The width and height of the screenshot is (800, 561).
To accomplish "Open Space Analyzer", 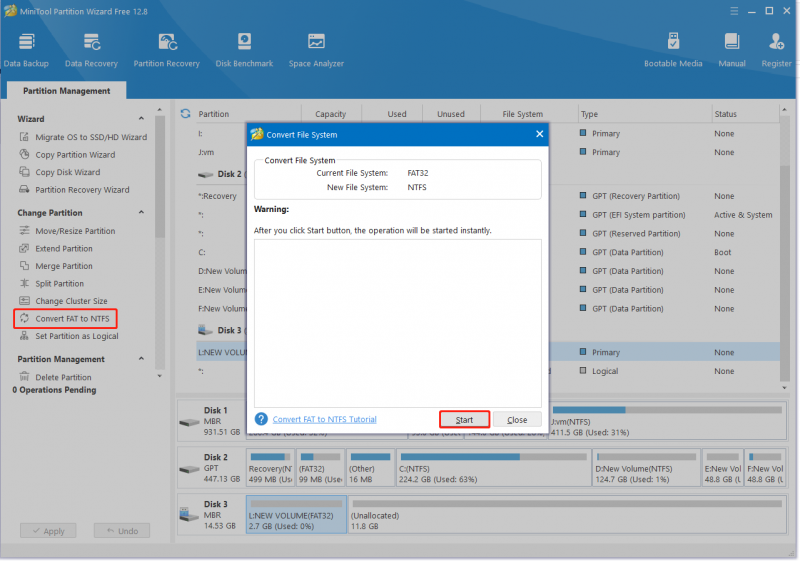I will [x=316, y=50].
